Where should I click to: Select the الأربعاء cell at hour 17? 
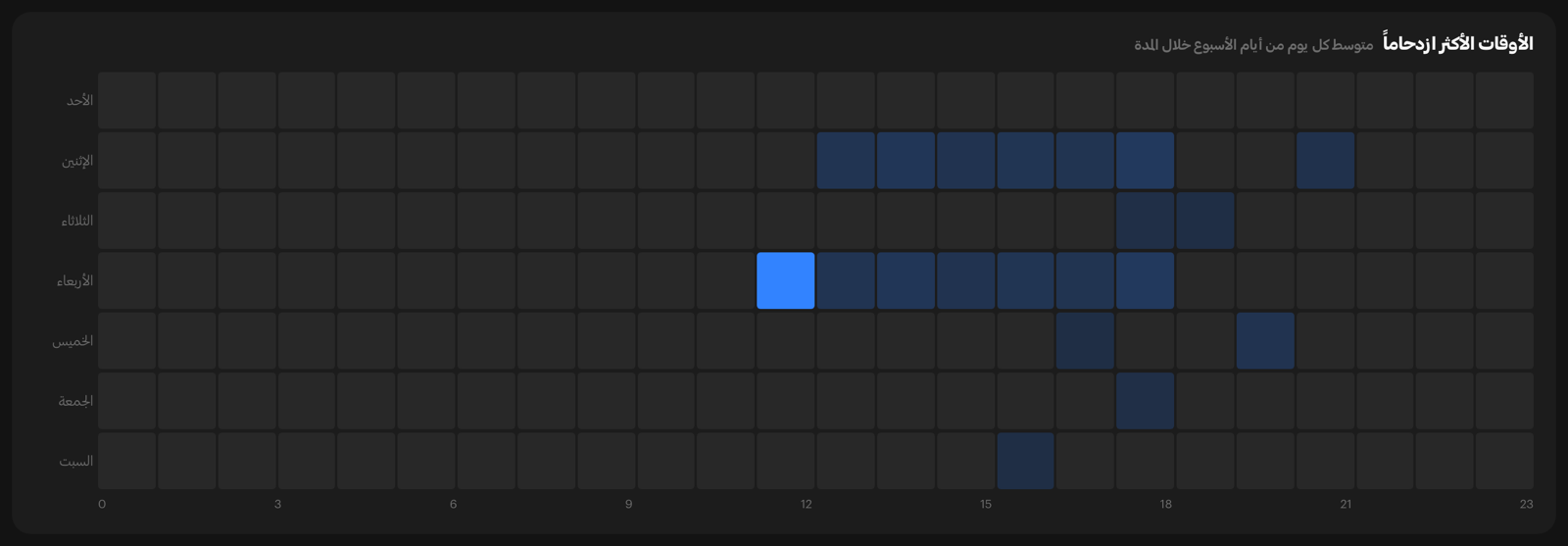[x=1146, y=280]
